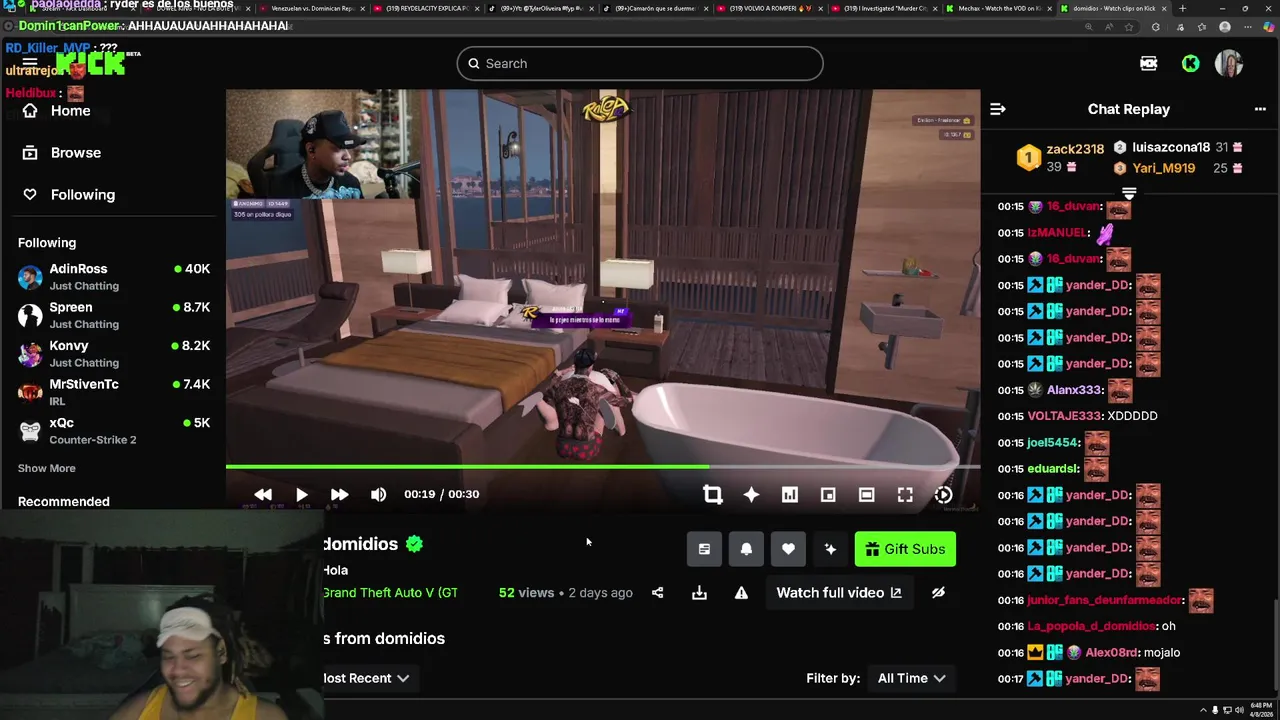Share the clip using the share icon
Viewport: 1280px width, 720px height.
657,593
